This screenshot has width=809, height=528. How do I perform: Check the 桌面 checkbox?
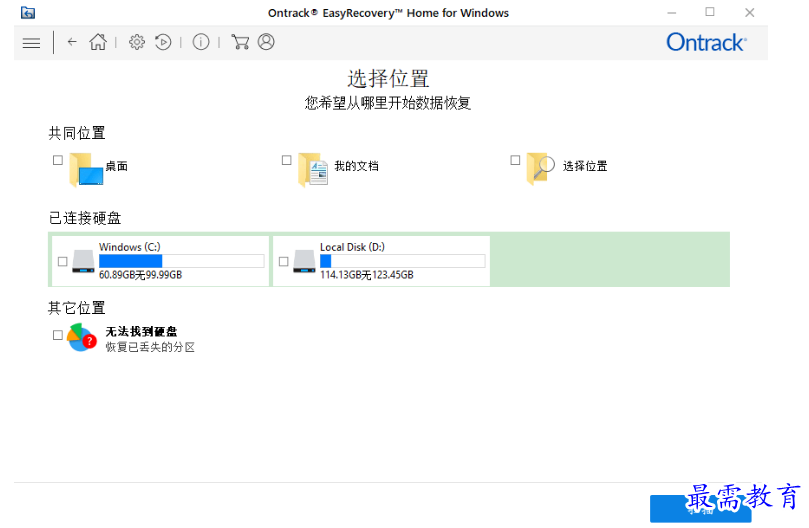pos(58,160)
